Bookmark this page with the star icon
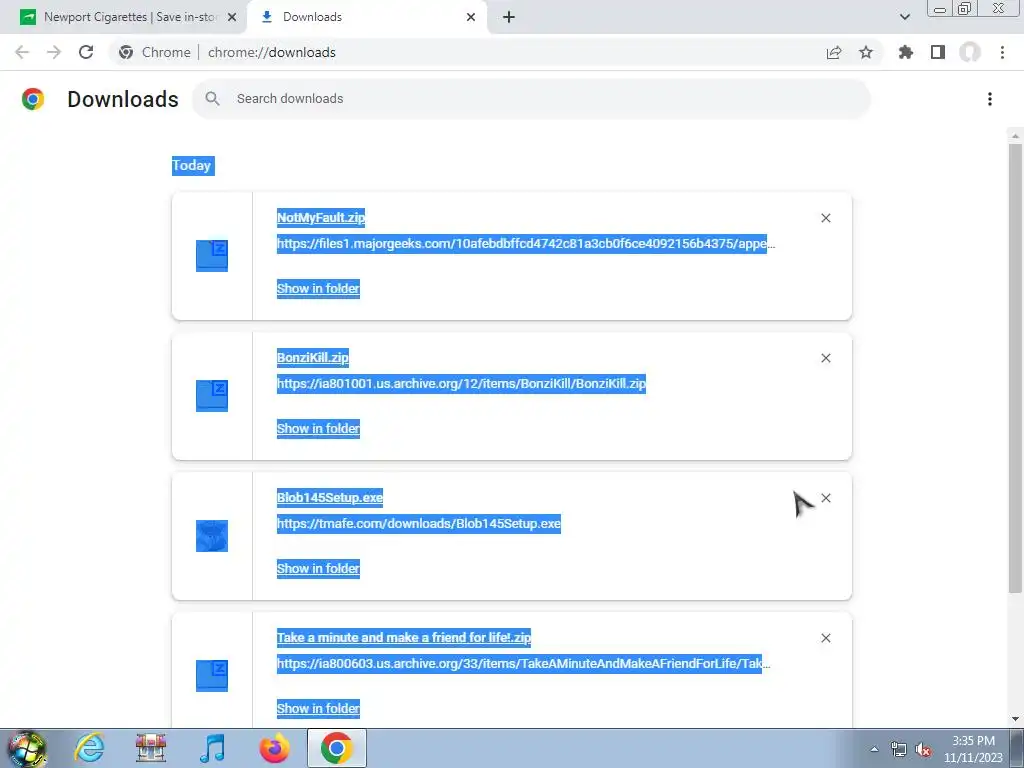 point(866,52)
